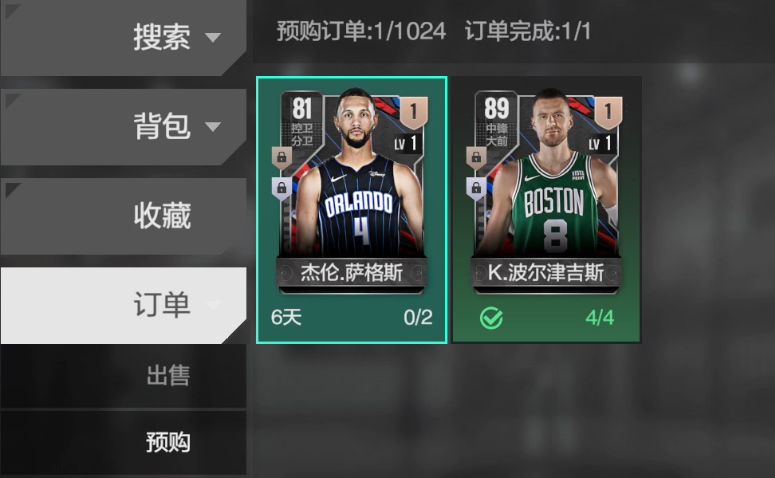775x478 pixels.
Task: Select the K.波尔津吉斯 player card
Action: (x=547, y=210)
